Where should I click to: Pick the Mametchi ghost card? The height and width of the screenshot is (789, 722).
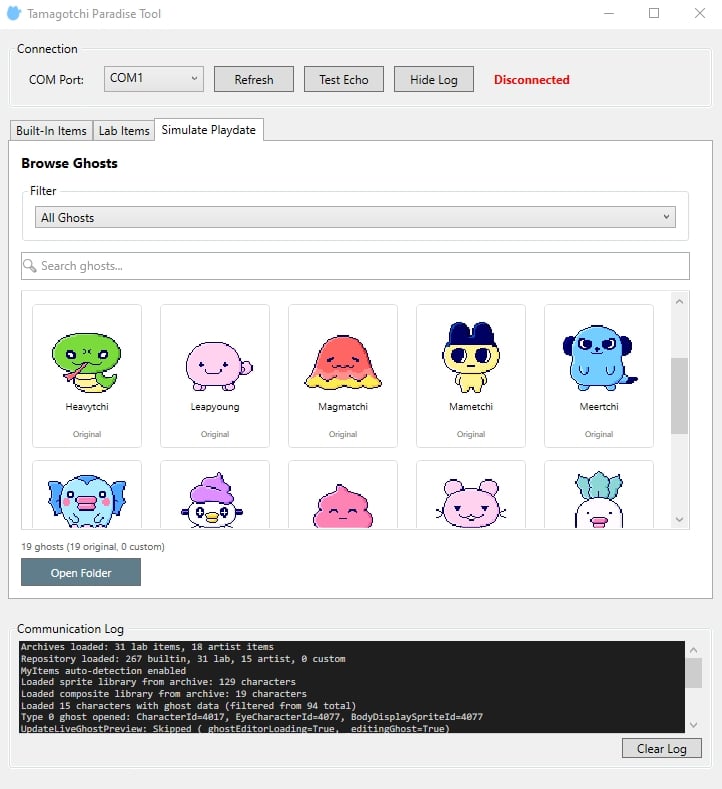pyautogui.click(x=471, y=375)
